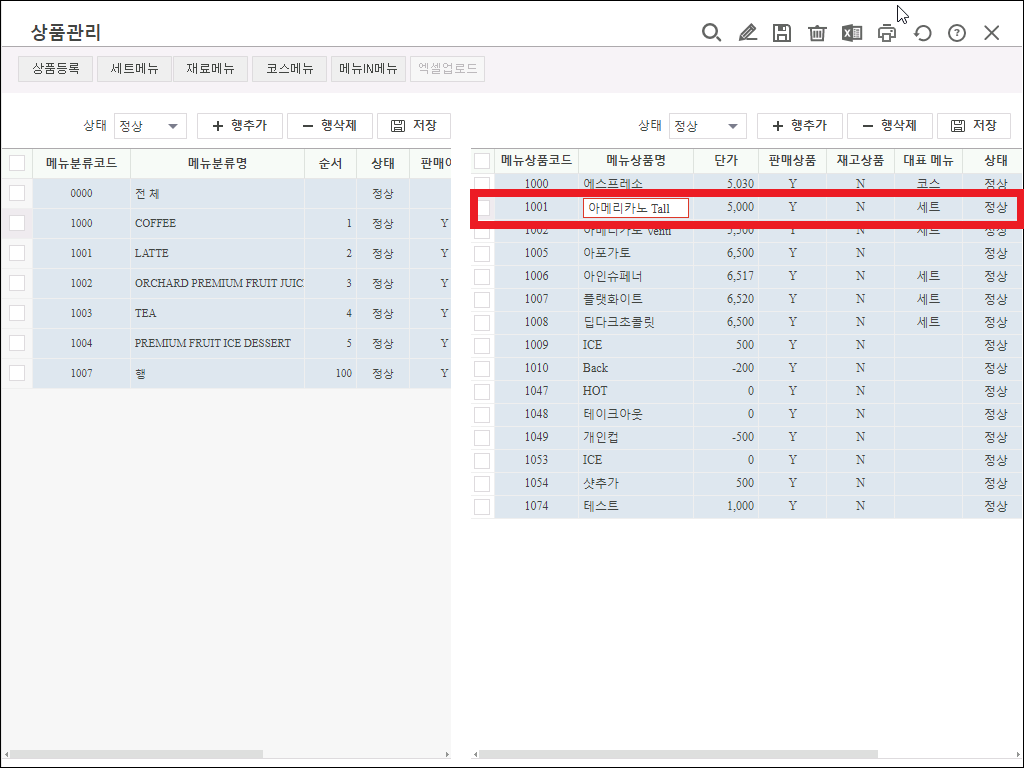The height and width of the screenshot is (768, 1024).
Task: Toggle the select-all checkbox in the menu category header
Action: point(17,163)
